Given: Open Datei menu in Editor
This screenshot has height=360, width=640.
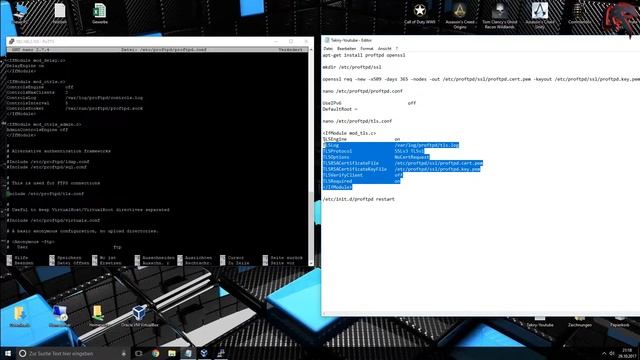Looking at the screenshot, I should click(x=328, y=49).
